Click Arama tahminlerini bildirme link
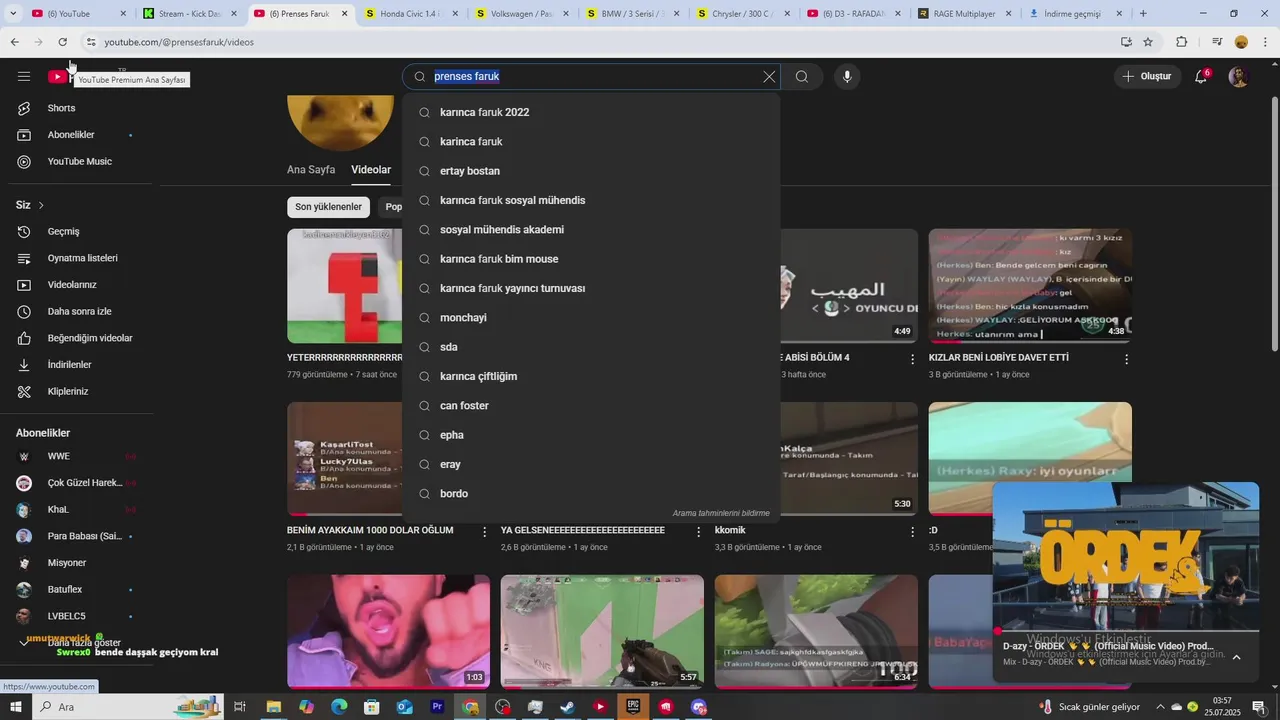This screenshot has width=1280, height=720. (721, 513)
